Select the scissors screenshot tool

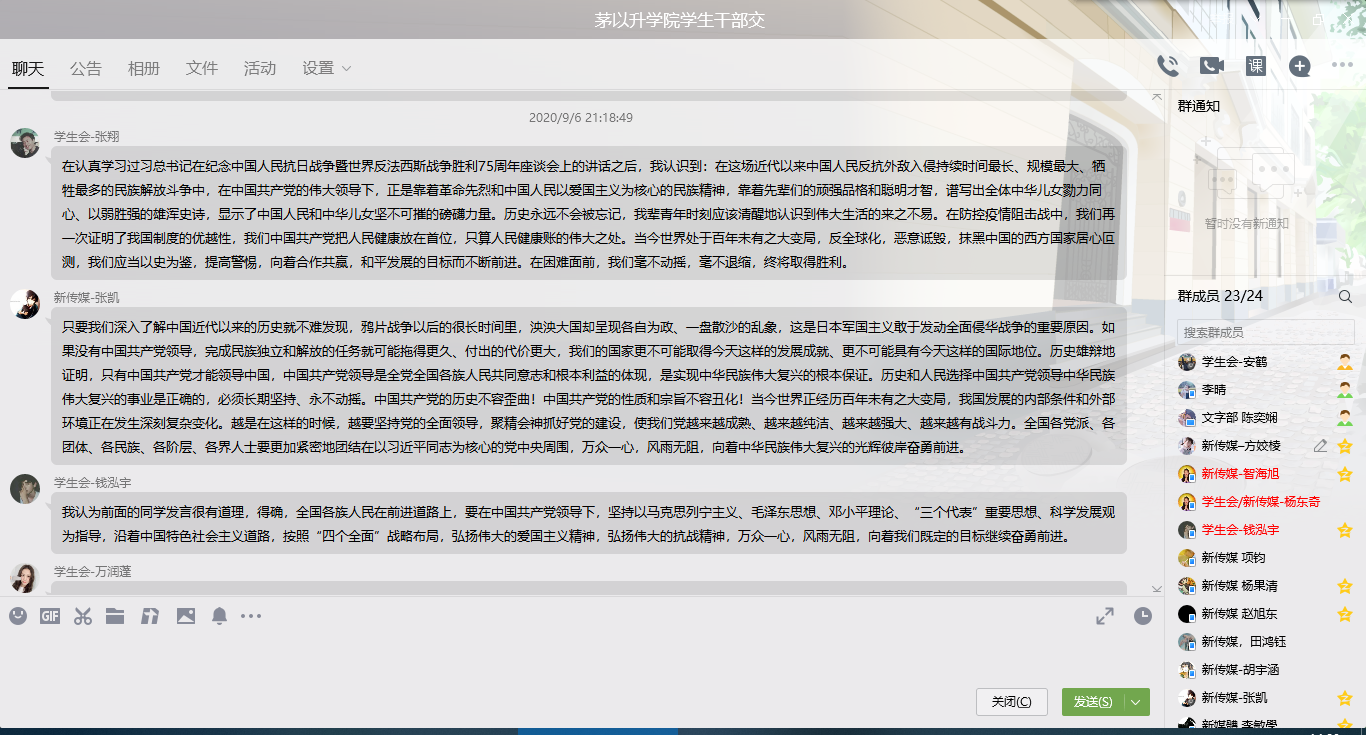click(x=82, y=616)
